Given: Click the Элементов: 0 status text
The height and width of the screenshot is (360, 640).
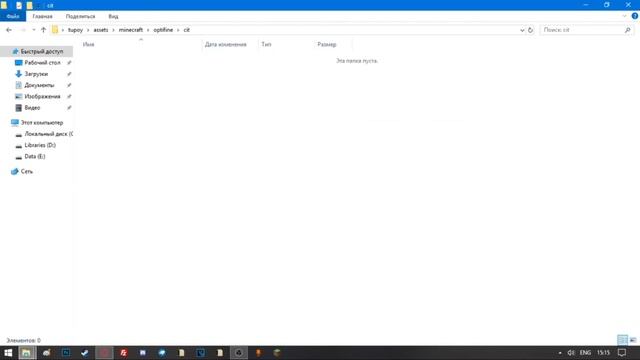Looking at the screenshot, I should [24, 340].
